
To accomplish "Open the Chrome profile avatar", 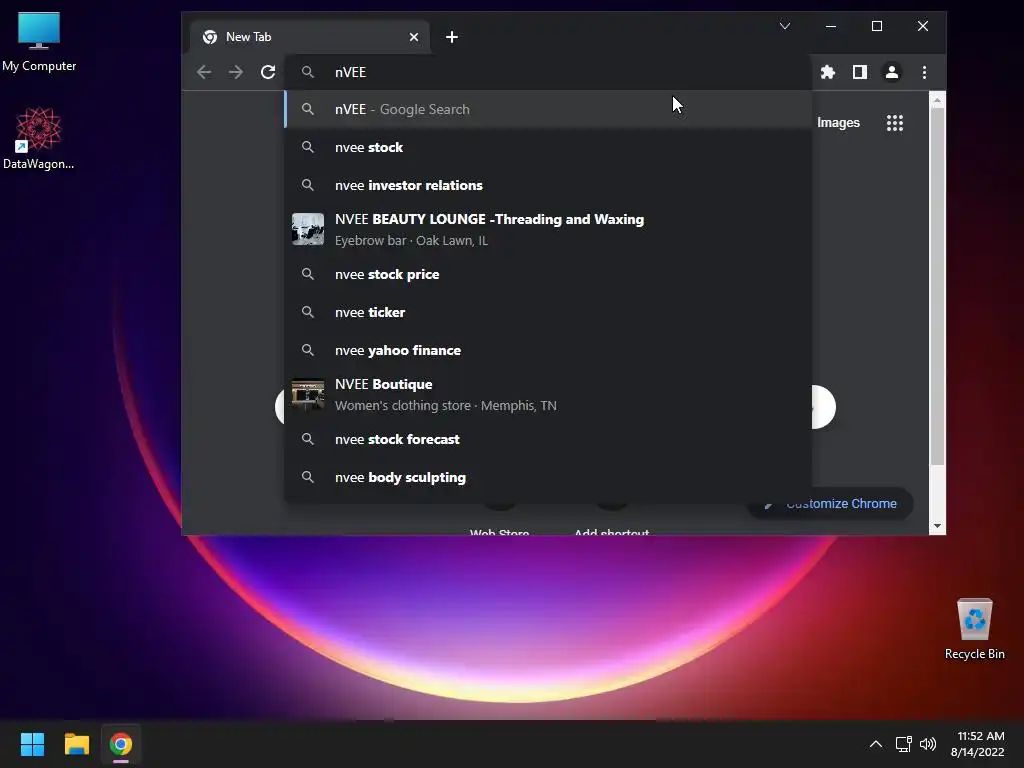I will tap(892, 72).
